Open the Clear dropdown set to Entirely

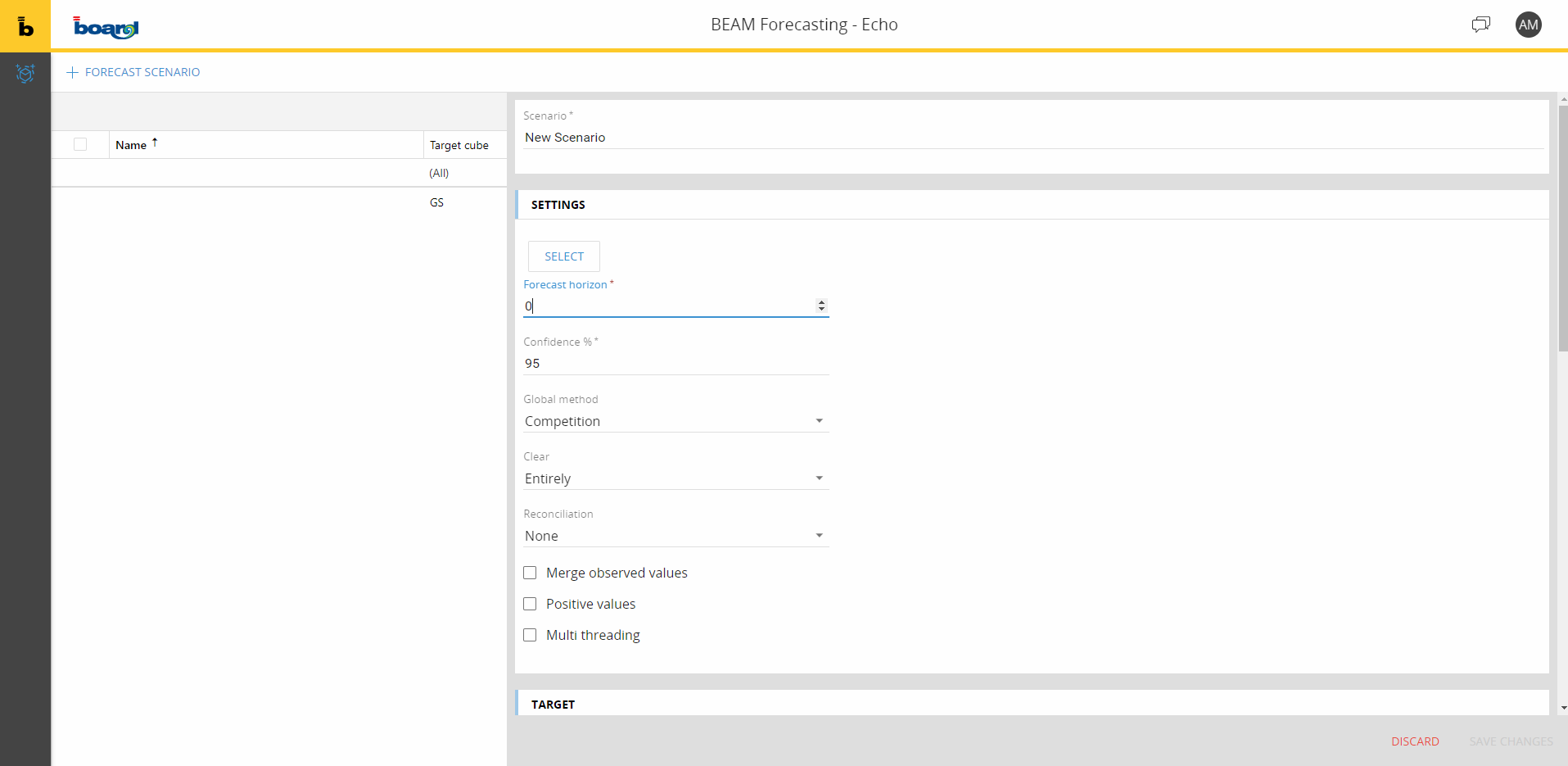click(676, 478)
